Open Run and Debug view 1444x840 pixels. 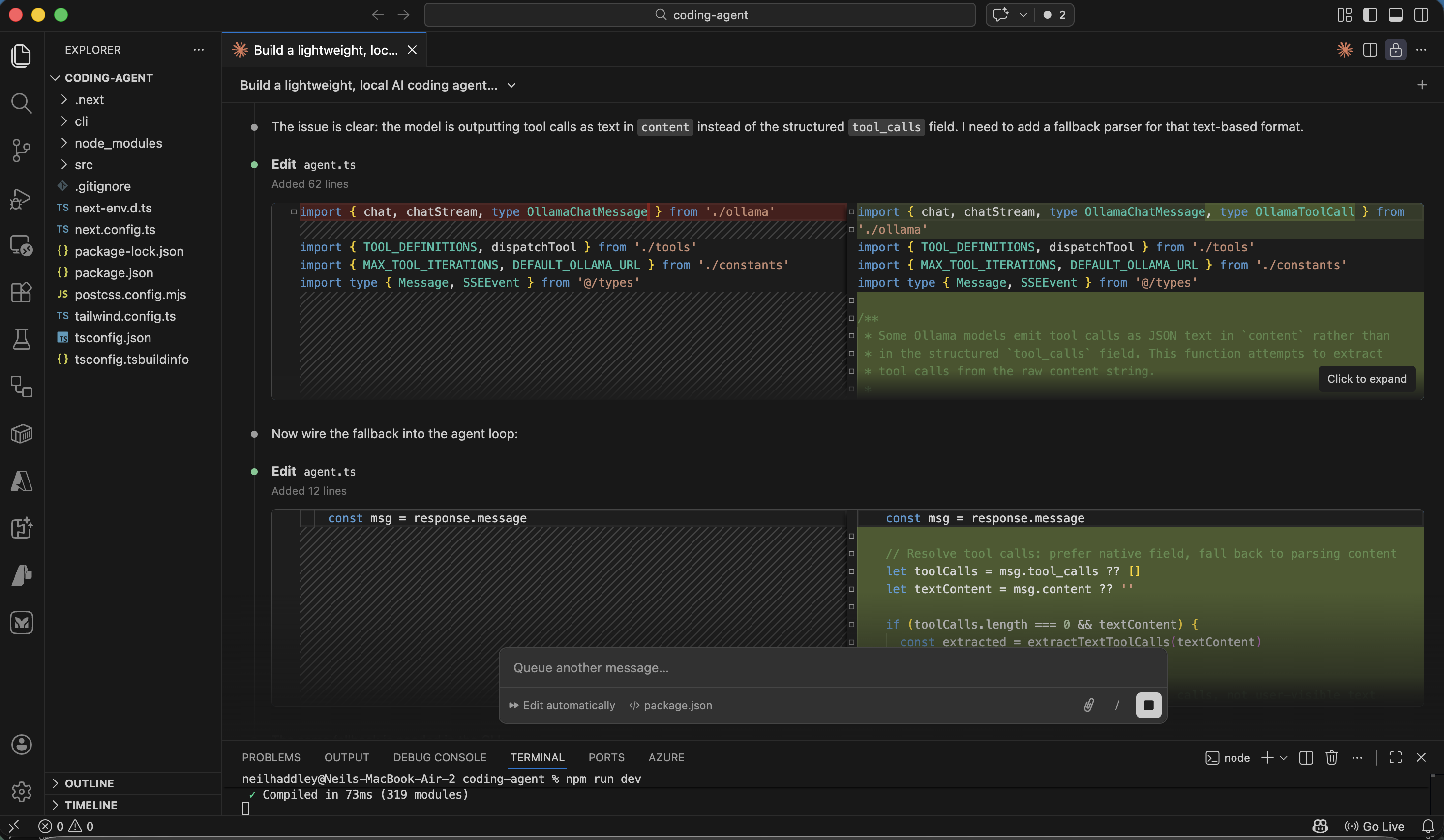coord(21,198)
